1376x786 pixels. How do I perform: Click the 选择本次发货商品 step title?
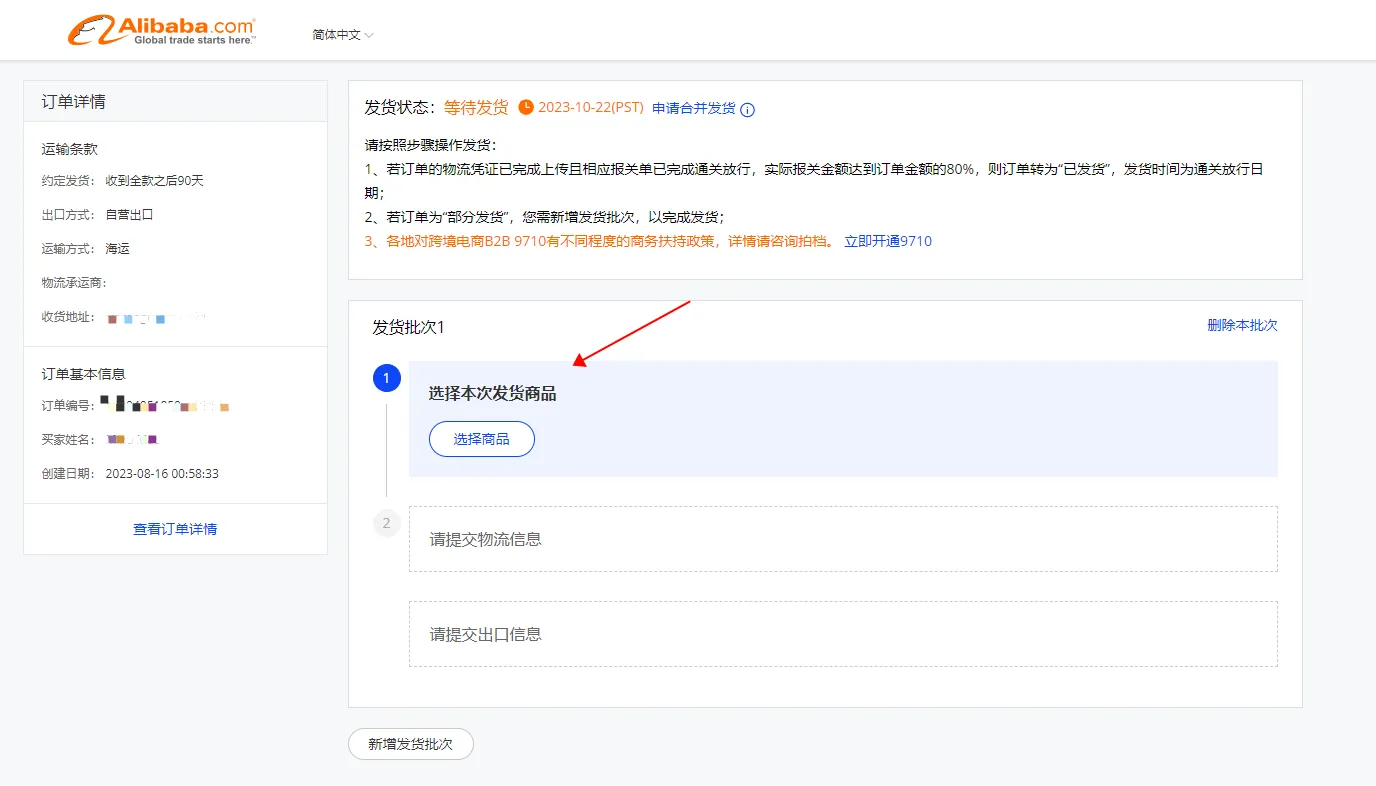coord(492,394)
